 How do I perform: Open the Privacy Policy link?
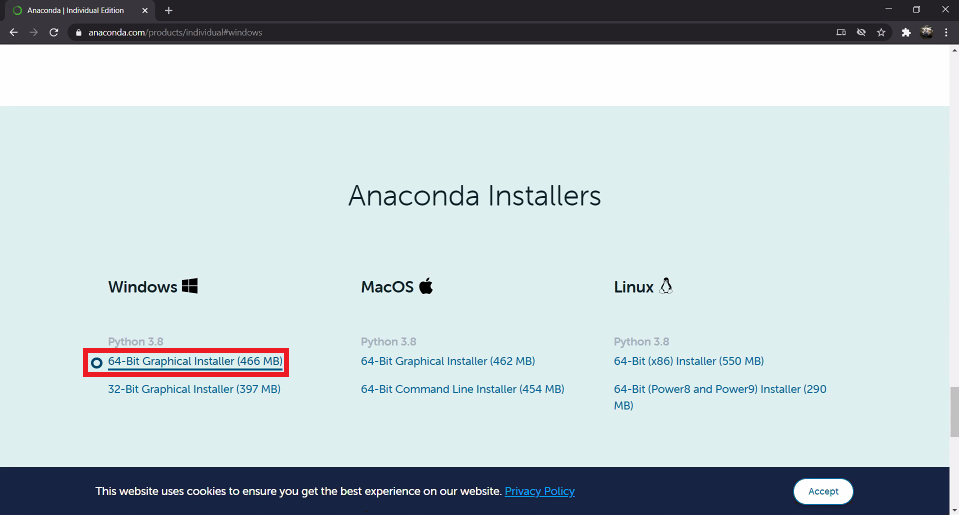539,491
